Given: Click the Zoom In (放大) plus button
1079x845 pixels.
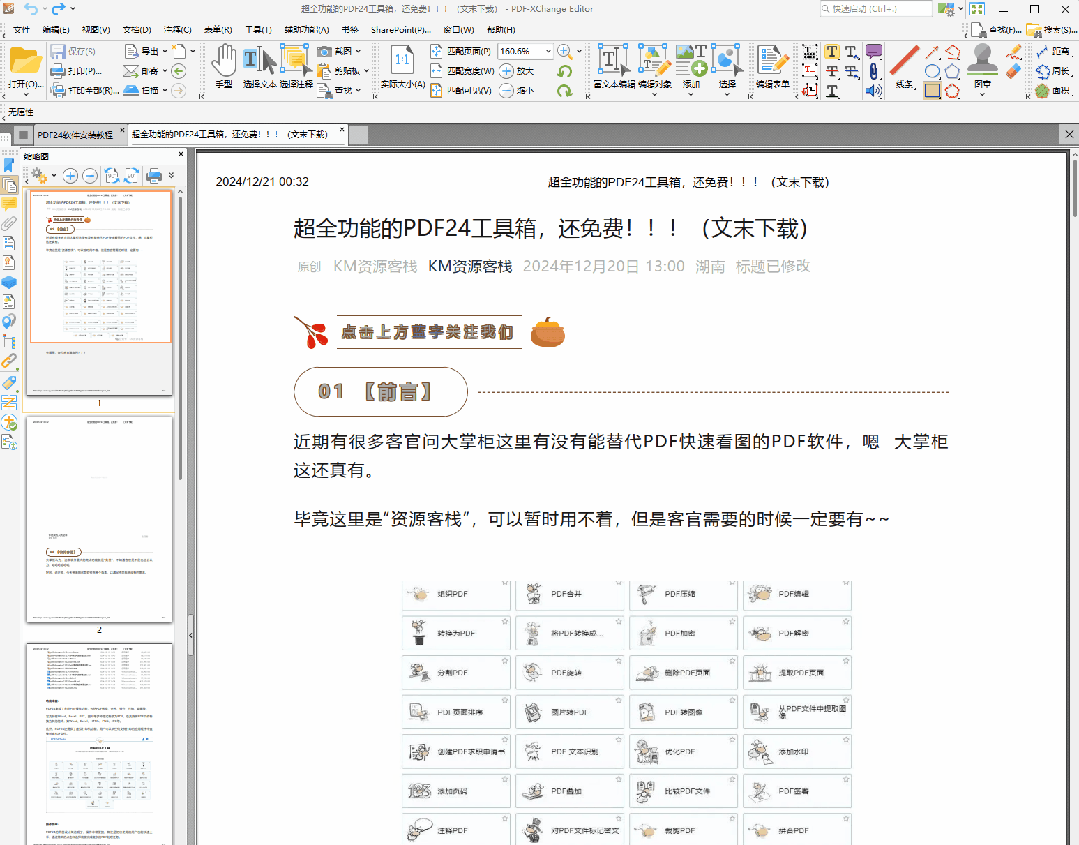Looking at the screenshot, I should point(516,71).
